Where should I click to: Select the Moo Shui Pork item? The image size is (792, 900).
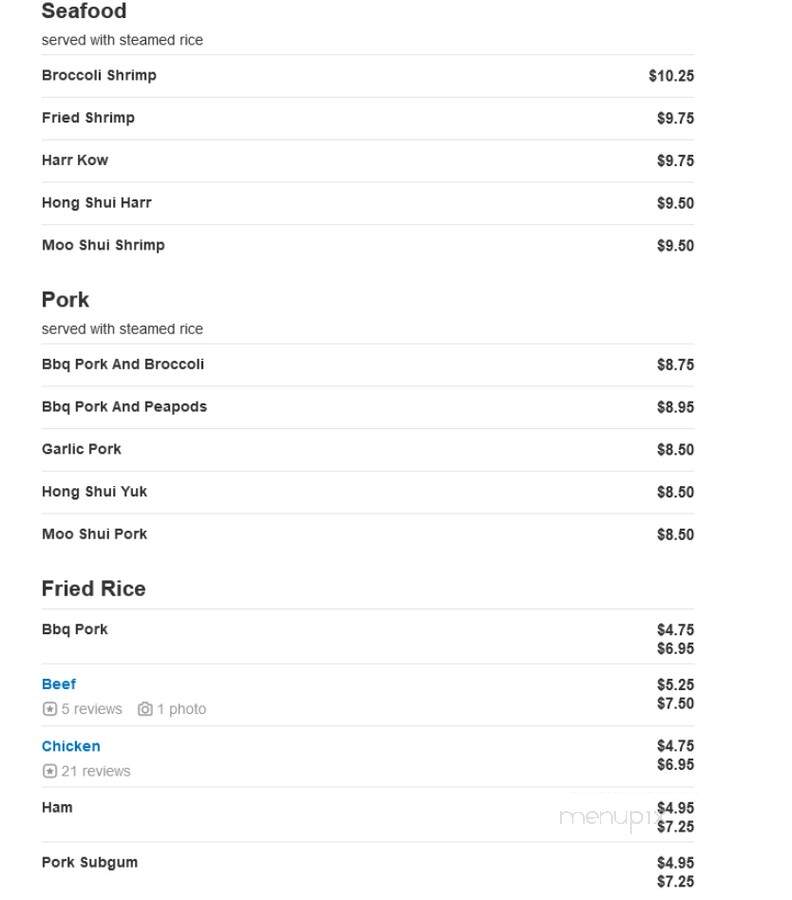(368, 535)
